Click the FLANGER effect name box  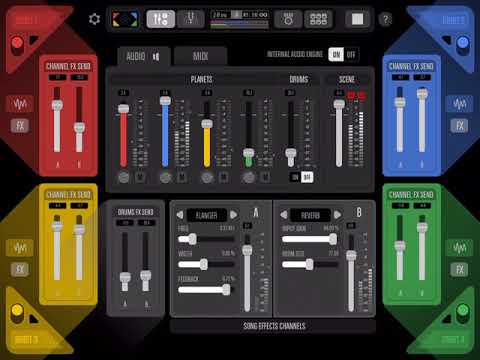[207, 215]
